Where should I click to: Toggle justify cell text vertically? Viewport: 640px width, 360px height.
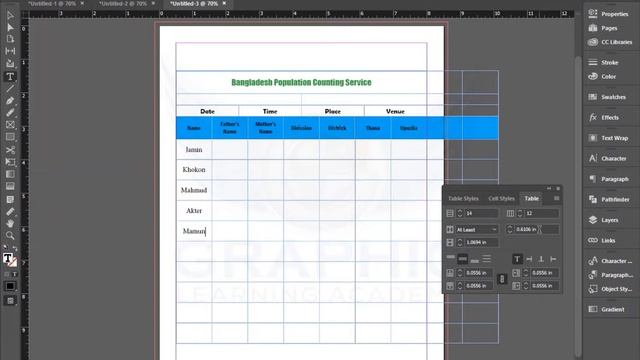click(x=487, y=259)
